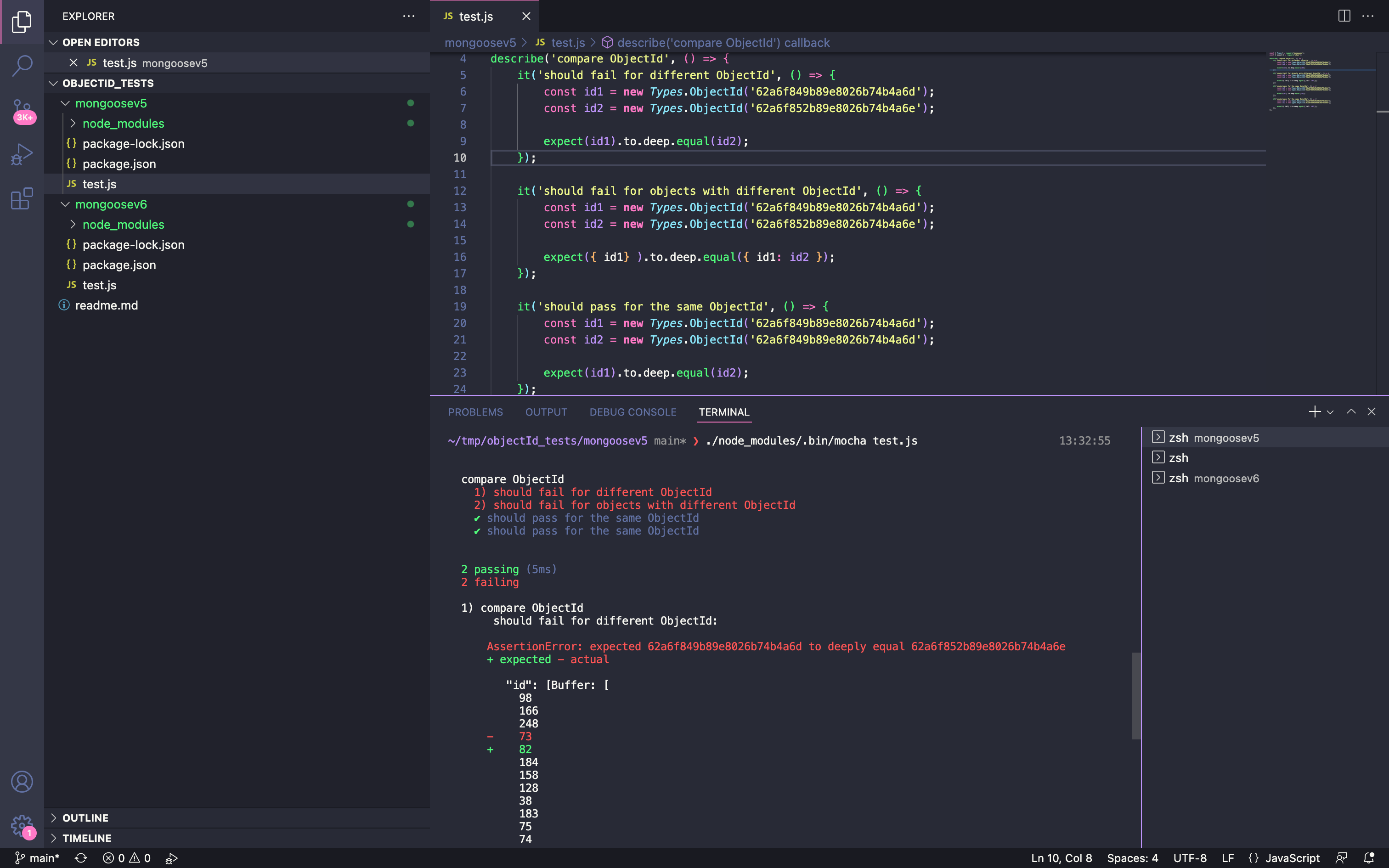
Task: Open the Manage gear menu
Action: 22,826
